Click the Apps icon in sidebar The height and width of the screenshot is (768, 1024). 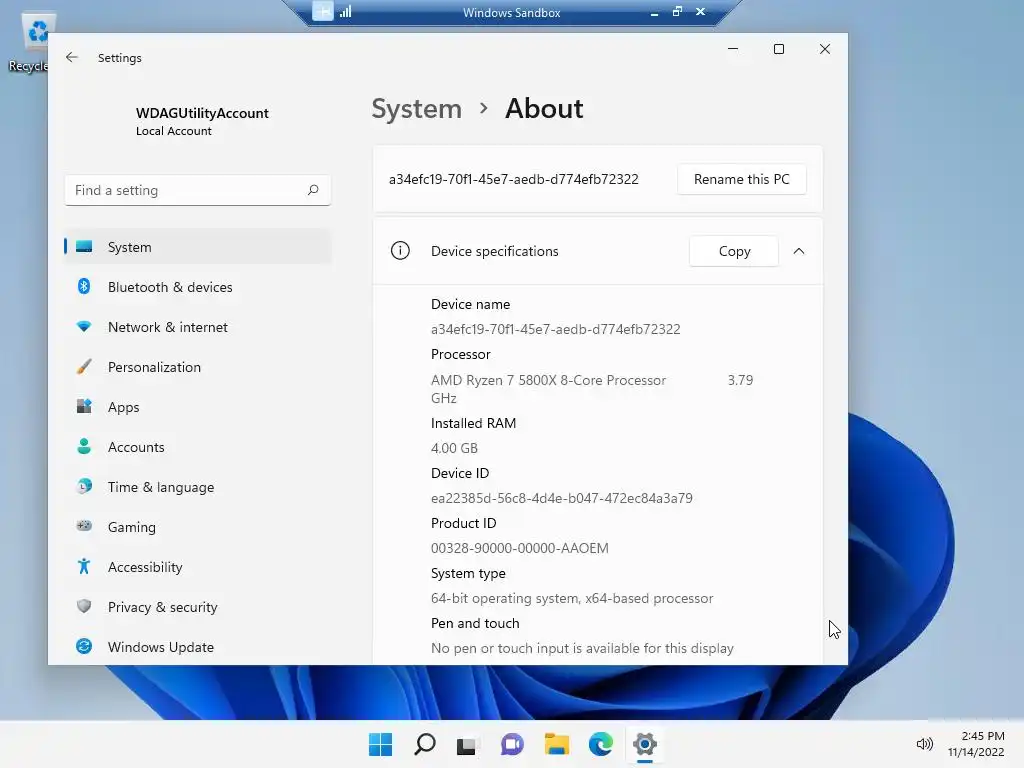pyautogui.click(x=84, y=406)
